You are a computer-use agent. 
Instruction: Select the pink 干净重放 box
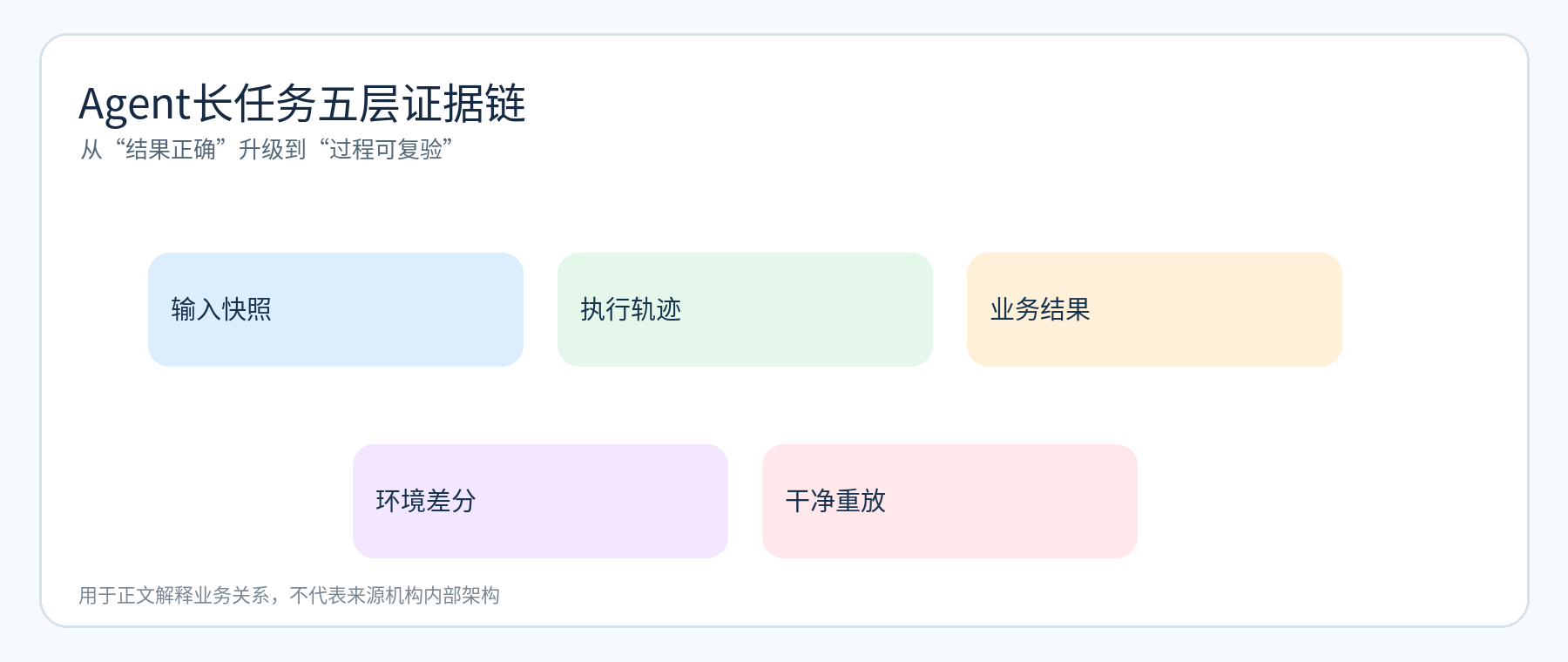click(x=950, y=501)
